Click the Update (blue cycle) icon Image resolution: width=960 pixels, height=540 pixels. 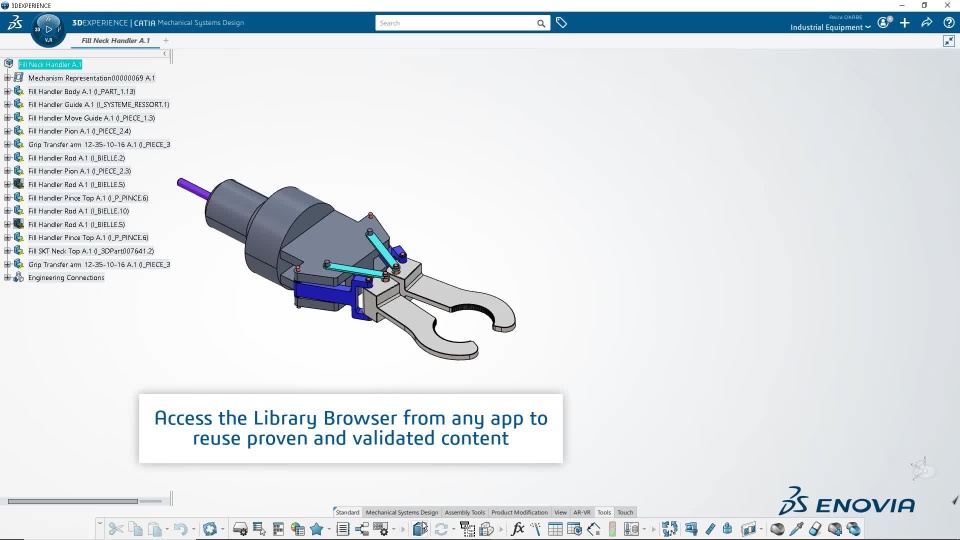pos(209,528)
